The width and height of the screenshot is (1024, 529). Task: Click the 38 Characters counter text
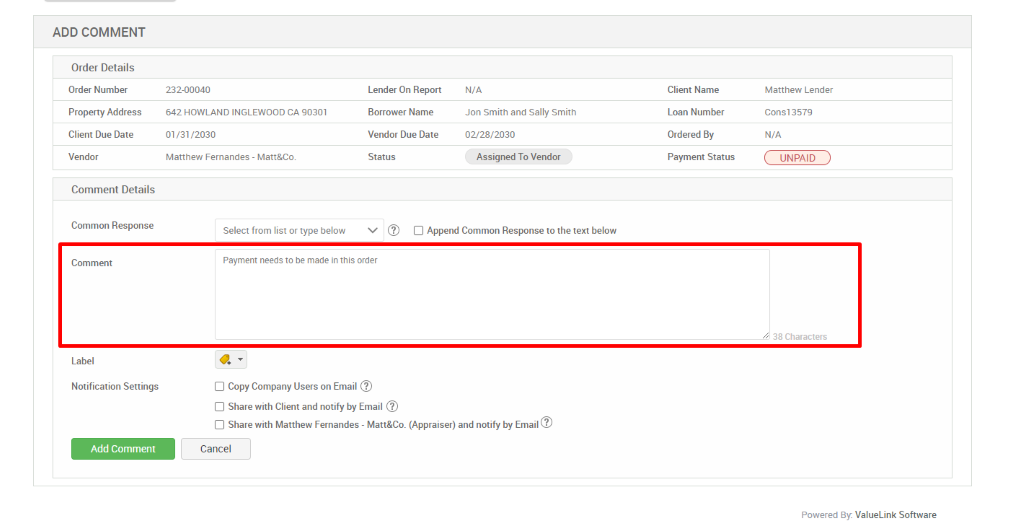(799, 337)
